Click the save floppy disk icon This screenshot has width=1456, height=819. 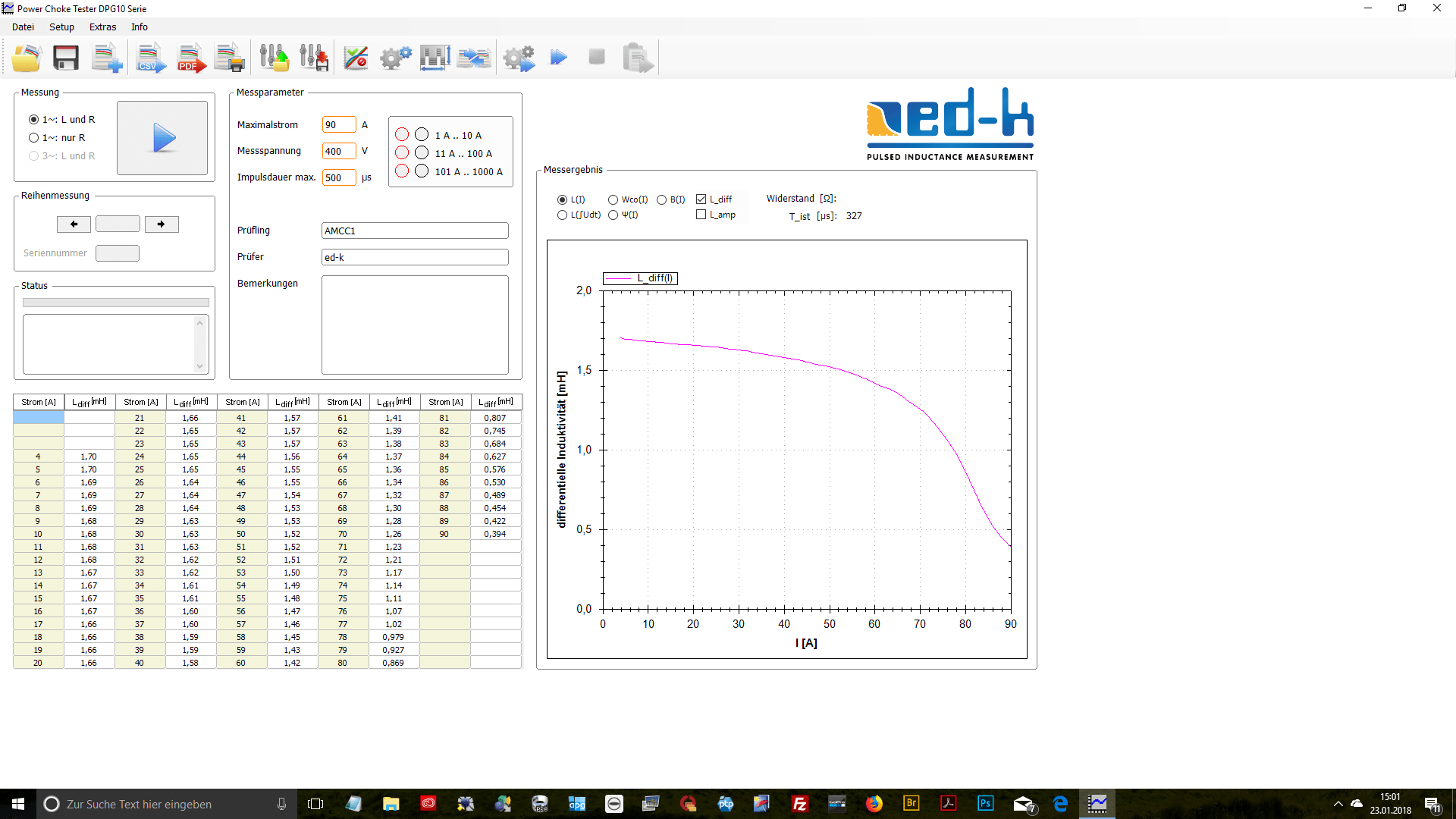pos(66,58)
